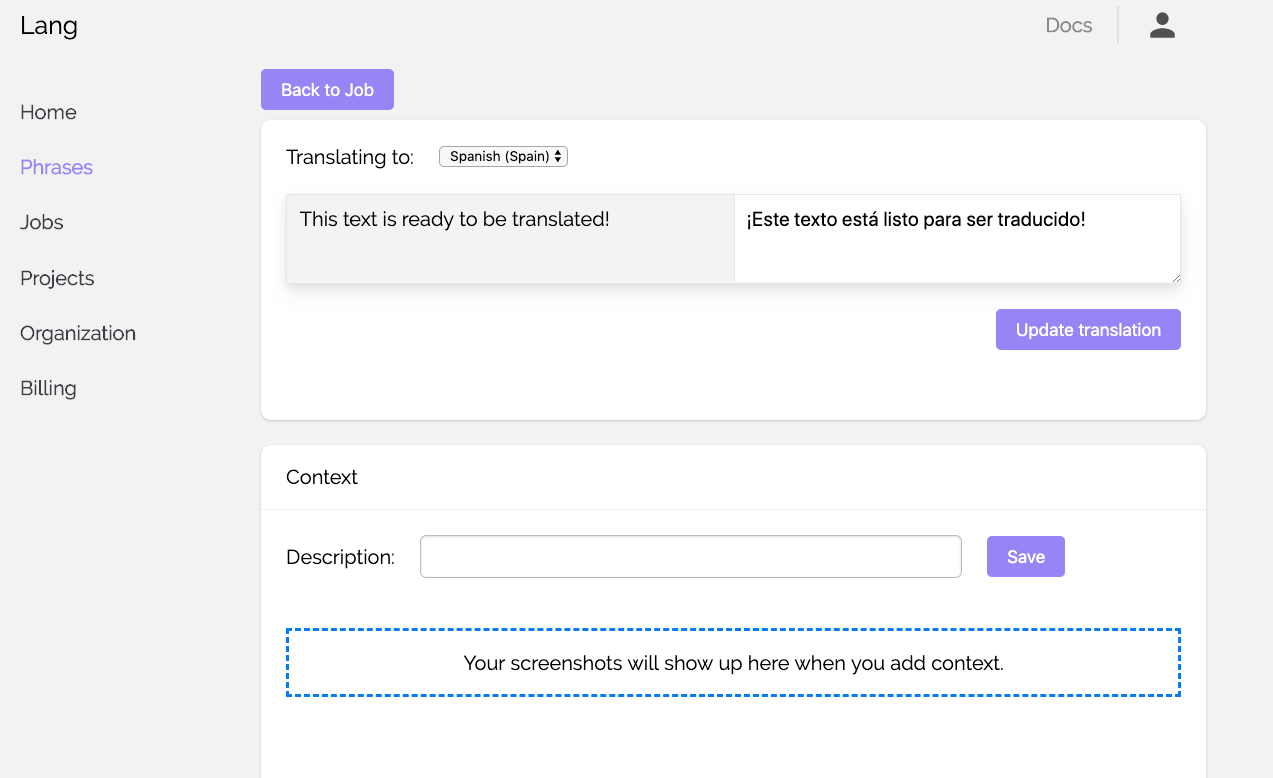The image size is (1273, 778).
Task: Open the Docs link
Action: click(1068, 26)
